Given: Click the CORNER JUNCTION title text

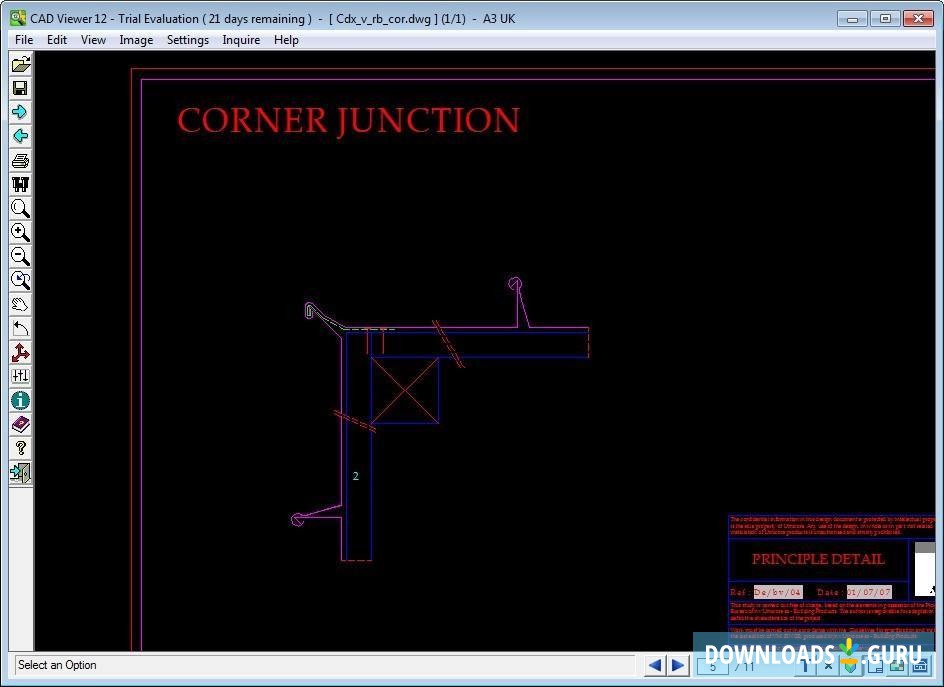Looking at the screenshot, I should click(349, 120).
